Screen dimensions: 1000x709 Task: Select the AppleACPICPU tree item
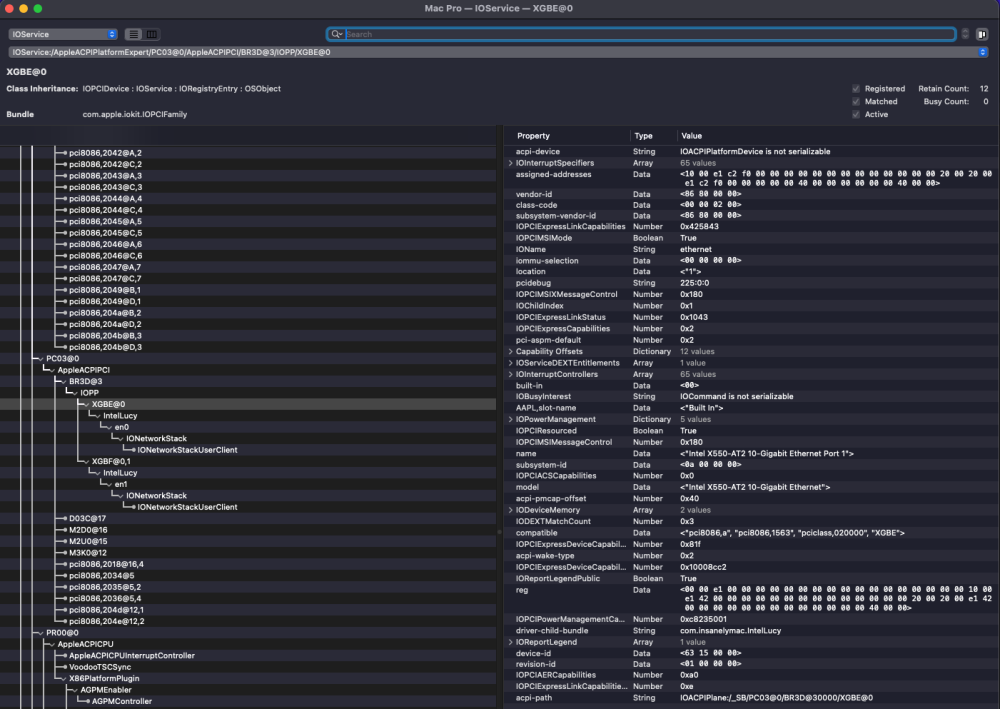tap(85, 645)
